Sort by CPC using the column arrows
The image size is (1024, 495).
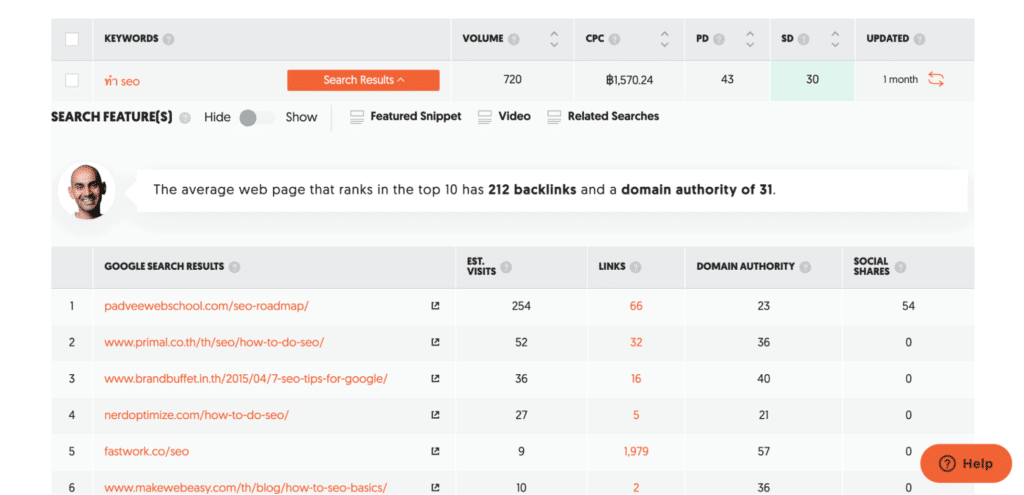pos(665,40)
